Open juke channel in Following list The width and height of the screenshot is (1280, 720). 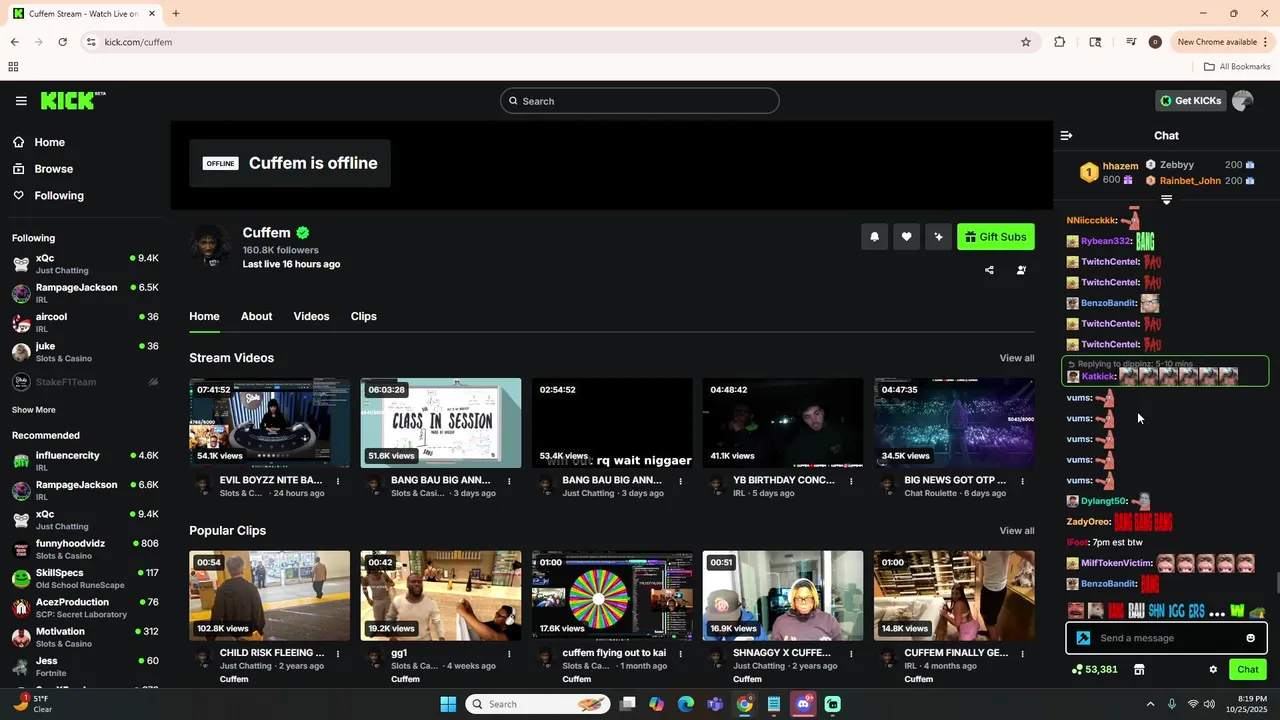point(85,352)
